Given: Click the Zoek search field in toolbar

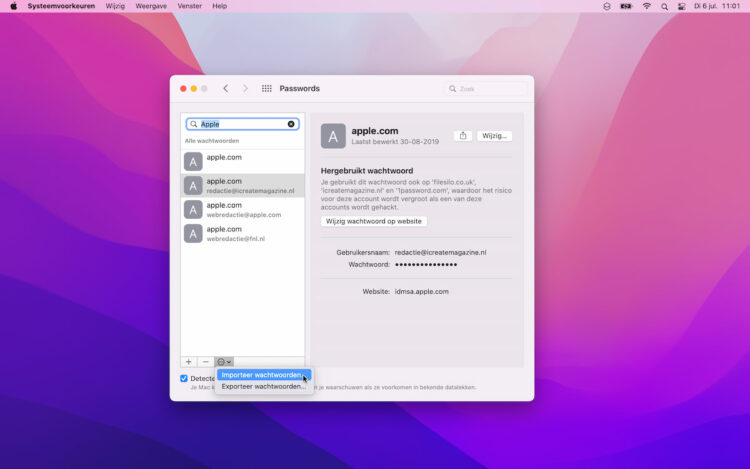Looking at the screenshot, I should click(486, 89).
